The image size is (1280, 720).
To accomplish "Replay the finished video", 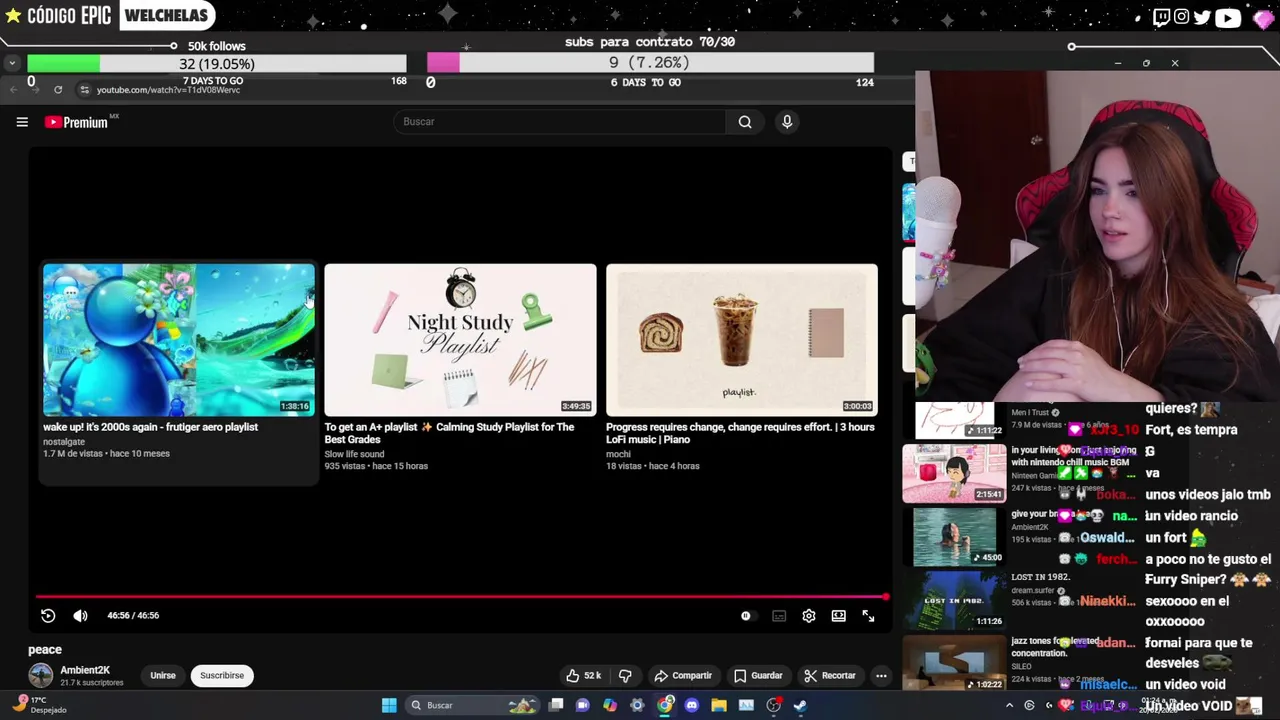I will pos(48,616).
